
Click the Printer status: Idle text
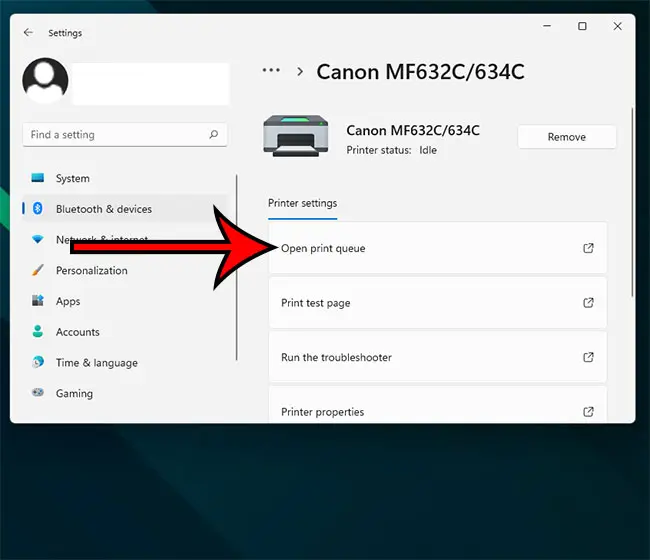coord(392,150)
